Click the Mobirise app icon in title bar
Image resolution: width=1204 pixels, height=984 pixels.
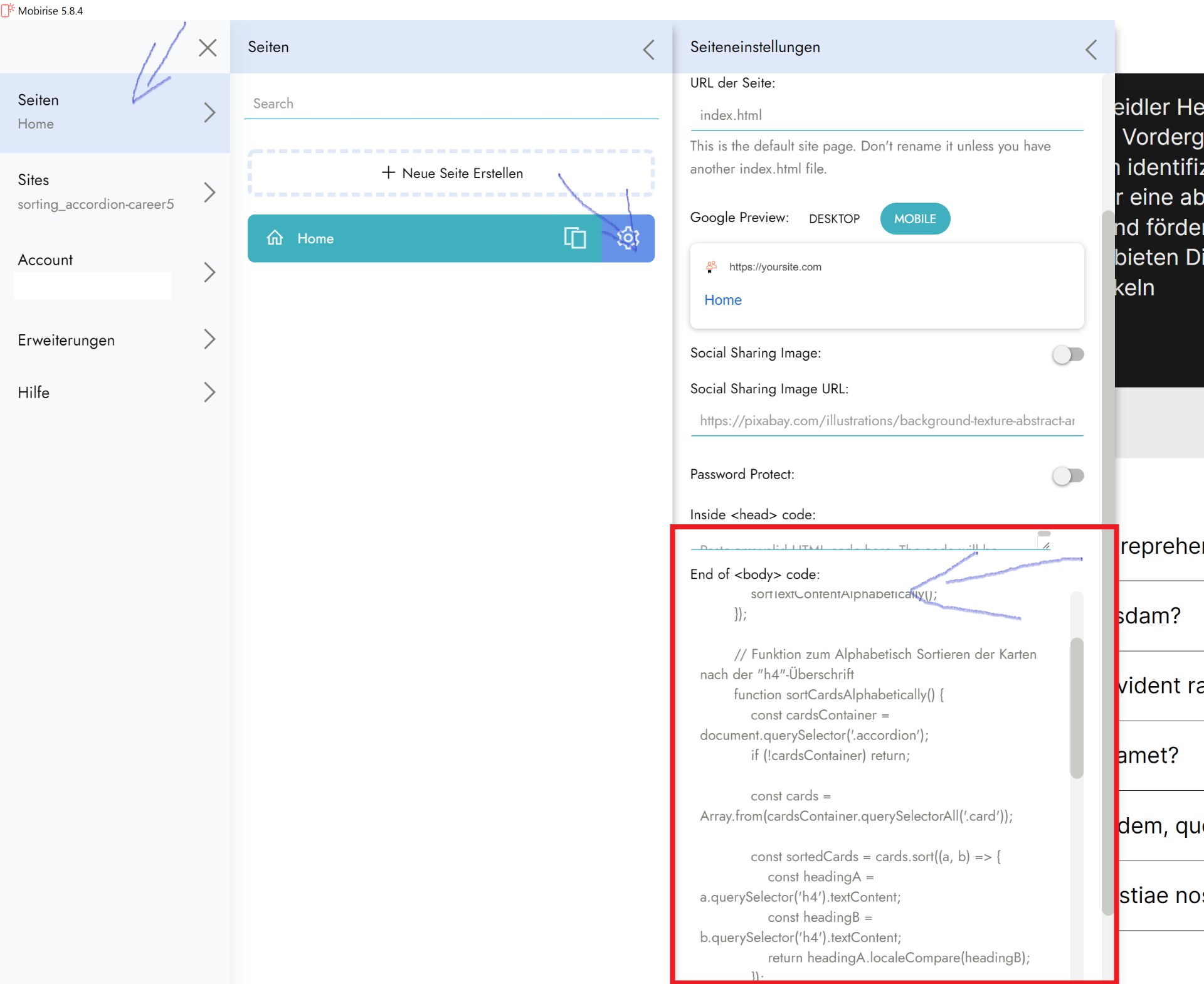coord(8,10)
